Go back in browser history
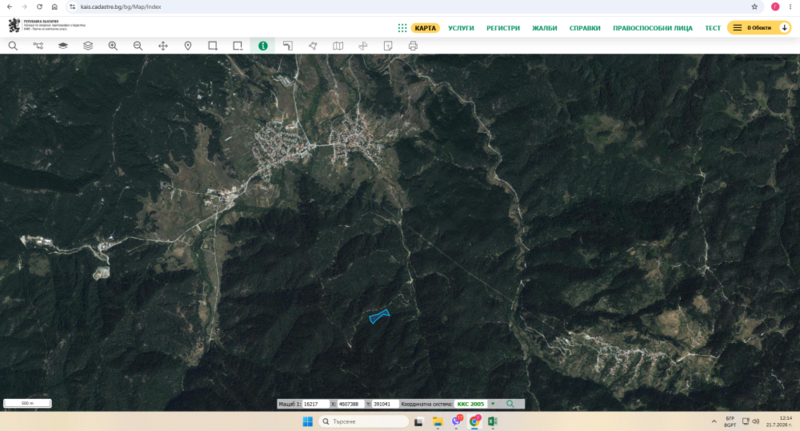 pos(10,7)
